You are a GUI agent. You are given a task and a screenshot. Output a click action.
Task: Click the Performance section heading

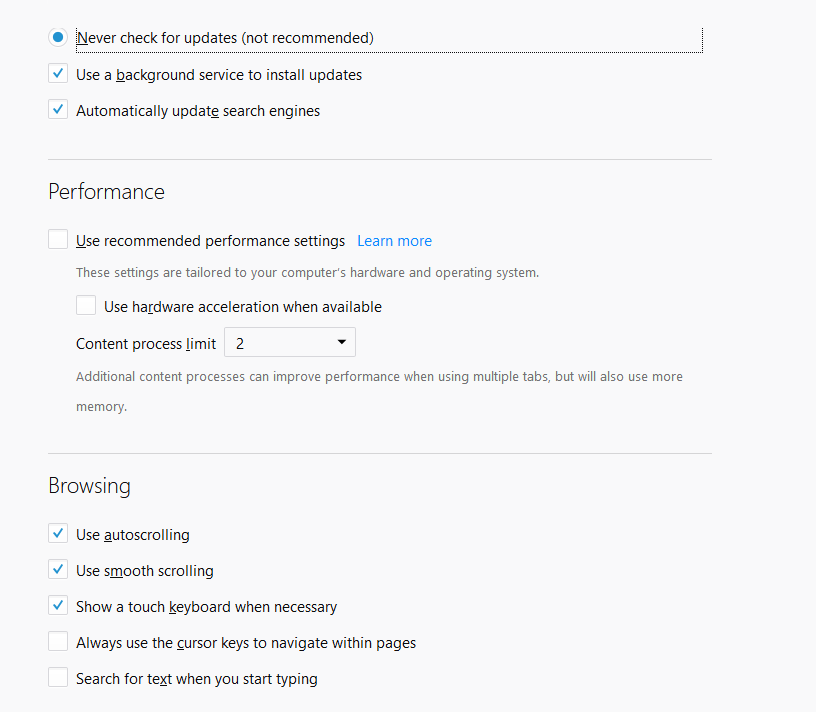pyautogui.click(x=106, y=192)
